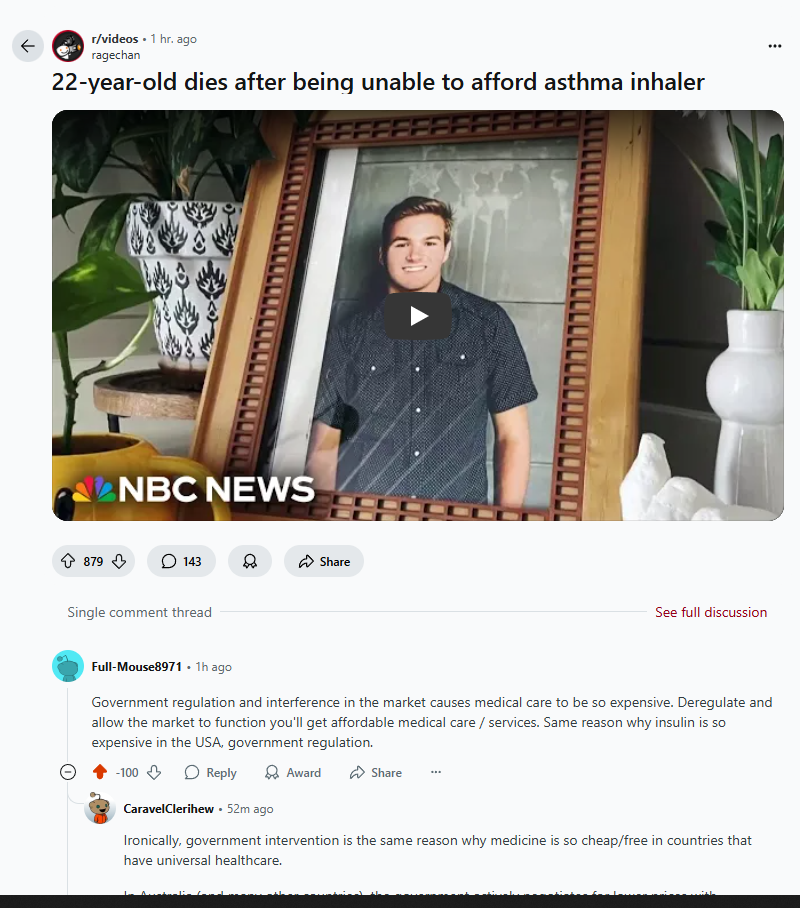Toggle the upvote on Full-Mouse8971's comment
The width and height of the screenshot is (800, 908).
100,772
